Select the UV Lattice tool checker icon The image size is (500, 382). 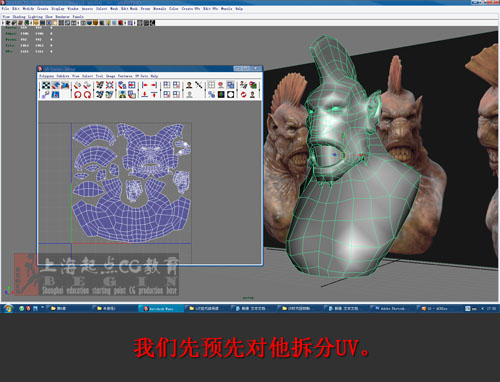(x=46, y=85)
